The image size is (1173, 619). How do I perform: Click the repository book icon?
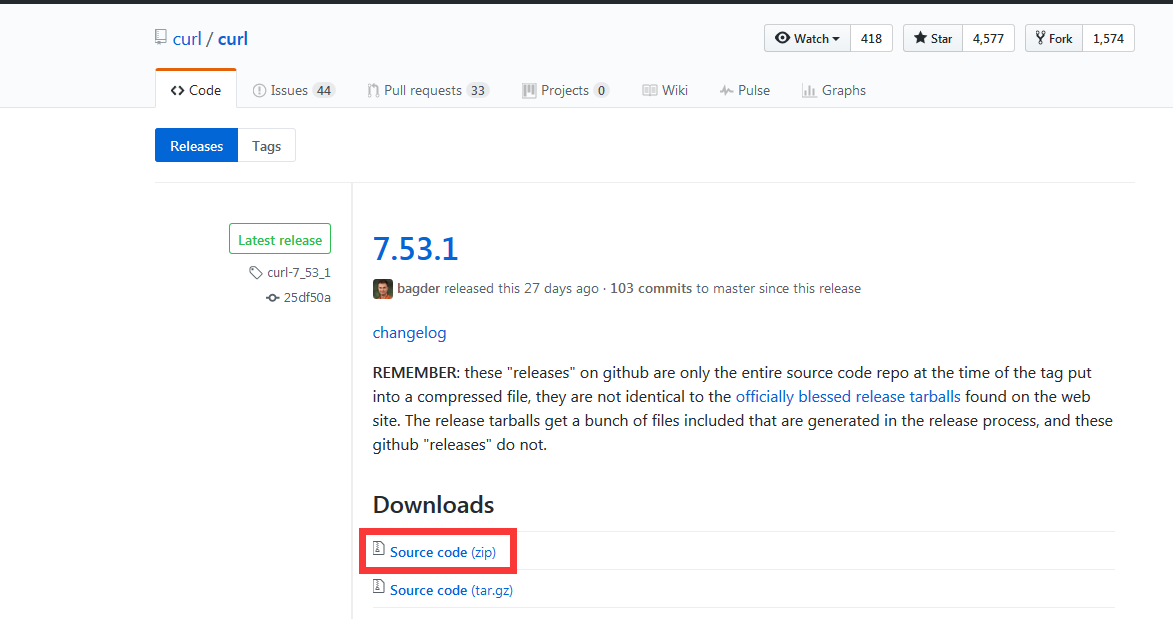coord(161,37)
